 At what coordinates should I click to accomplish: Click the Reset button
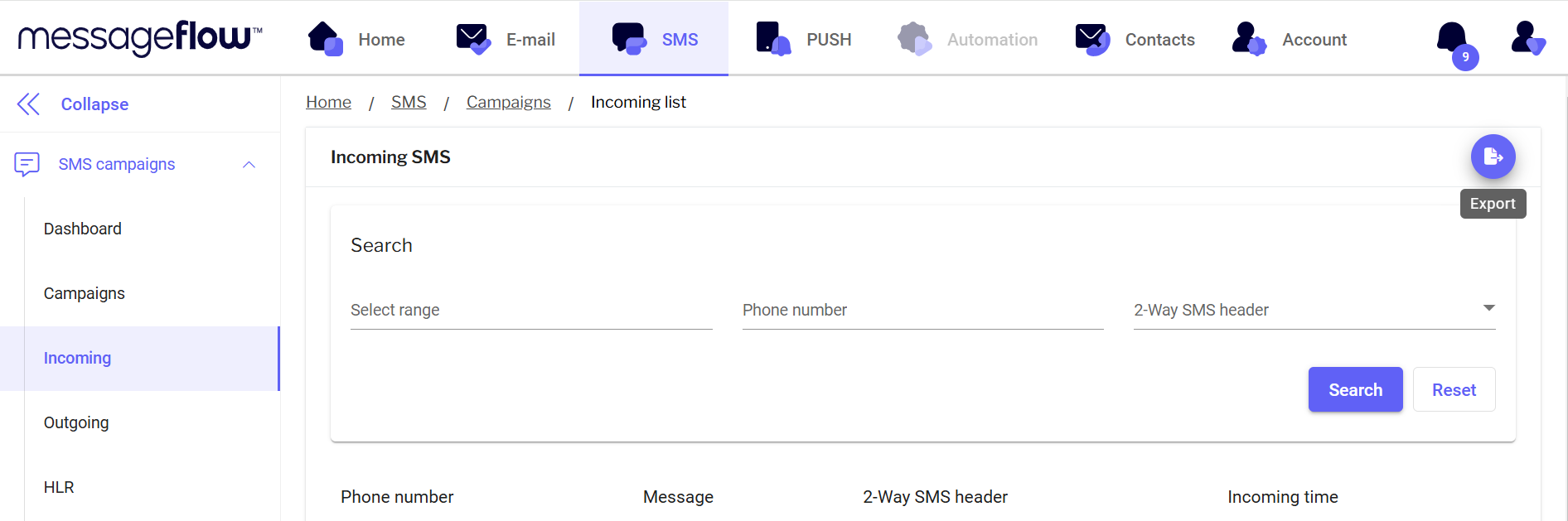1454,389
